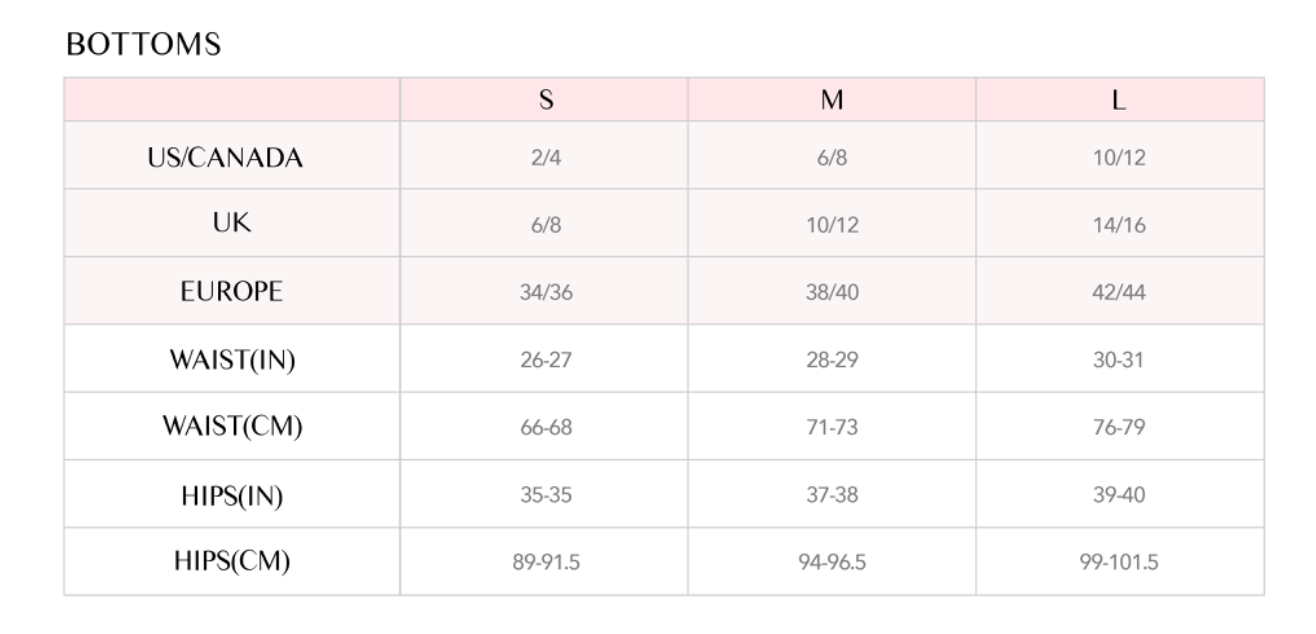Click the 39-40 hips inches cell

(1119, 495)
